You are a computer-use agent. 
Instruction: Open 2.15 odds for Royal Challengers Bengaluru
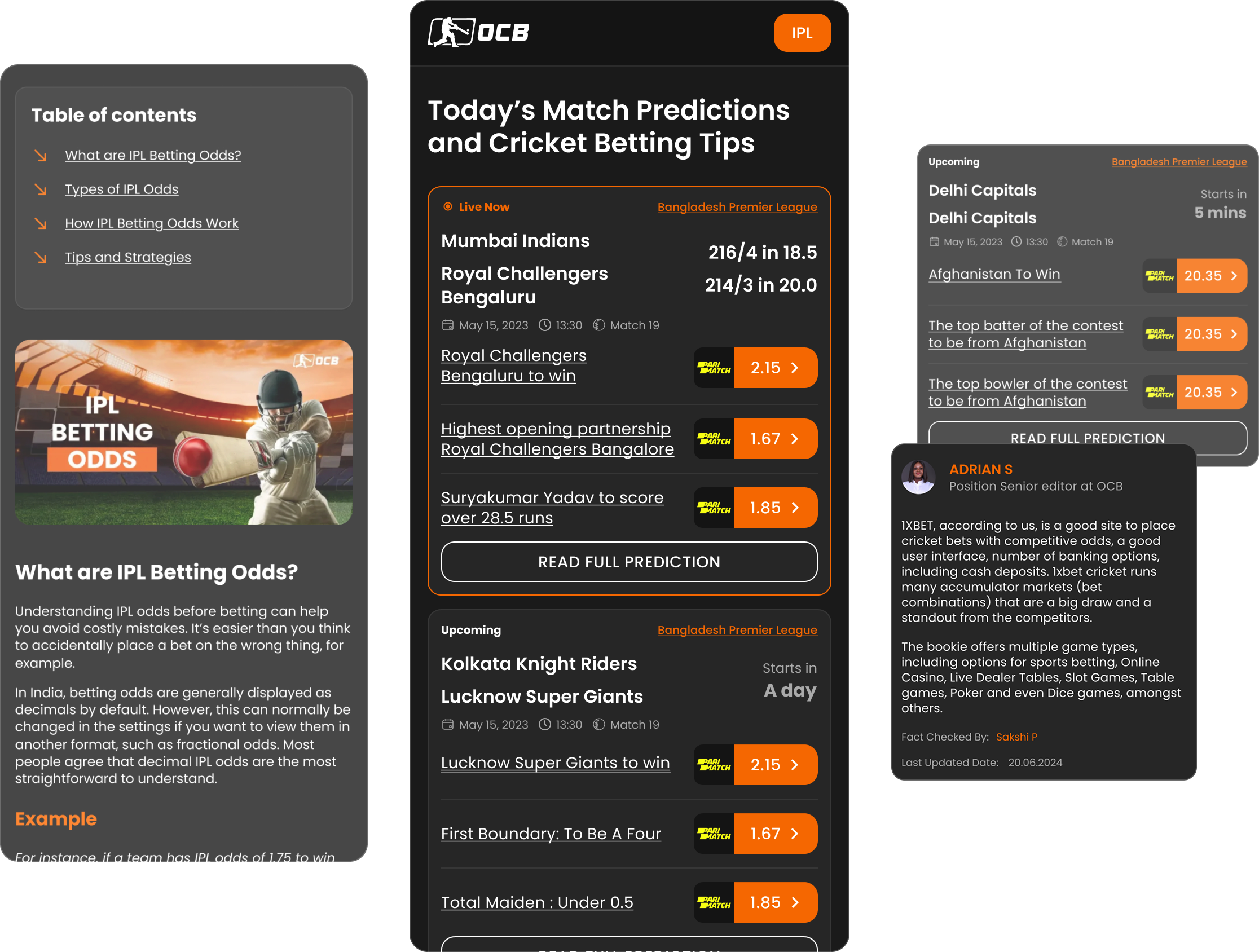[775, 368]
